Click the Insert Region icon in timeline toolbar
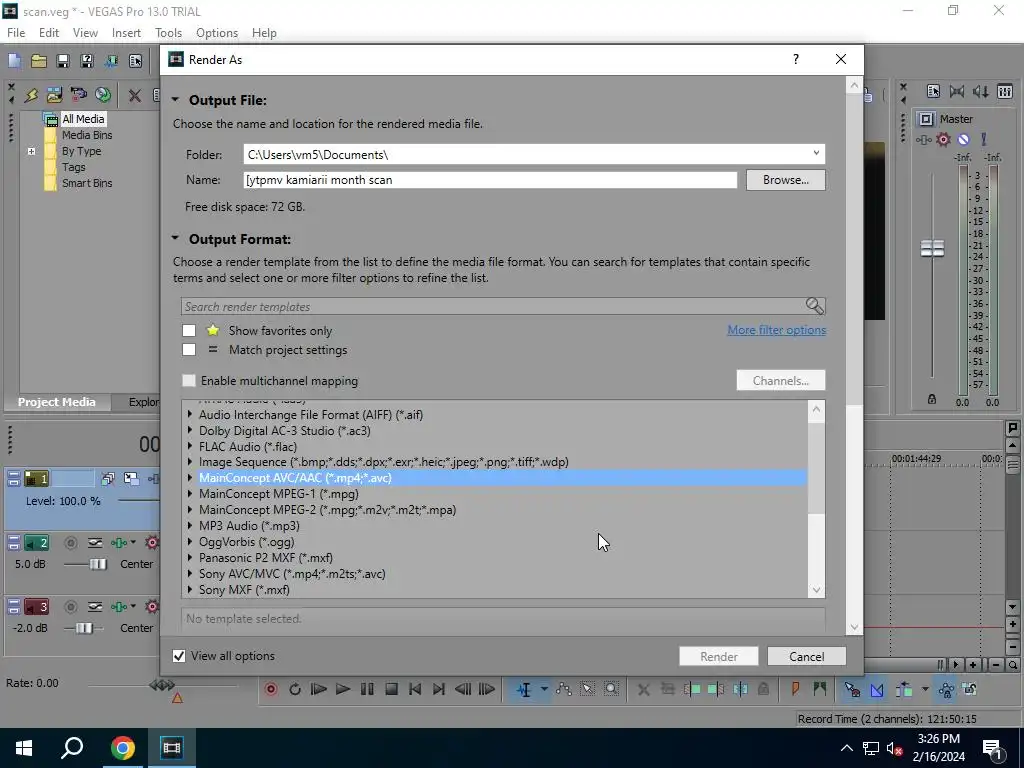Screen dimensions: 1024x768 819,689
